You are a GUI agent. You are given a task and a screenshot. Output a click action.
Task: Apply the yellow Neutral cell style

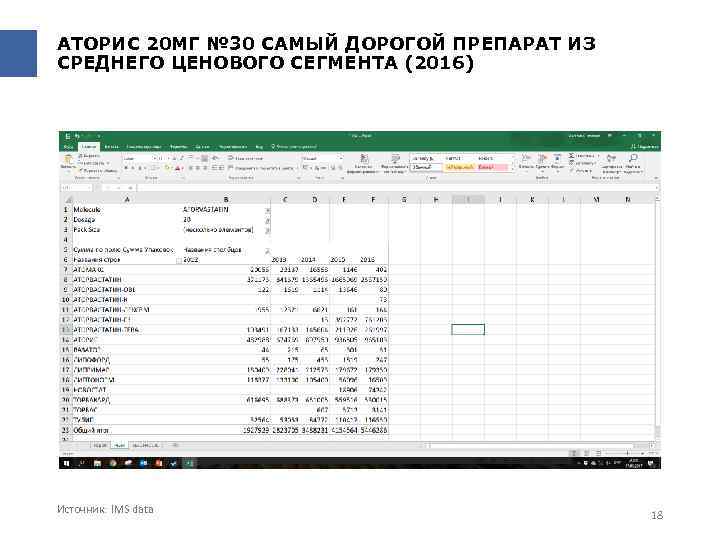click(x=461, y=167)
